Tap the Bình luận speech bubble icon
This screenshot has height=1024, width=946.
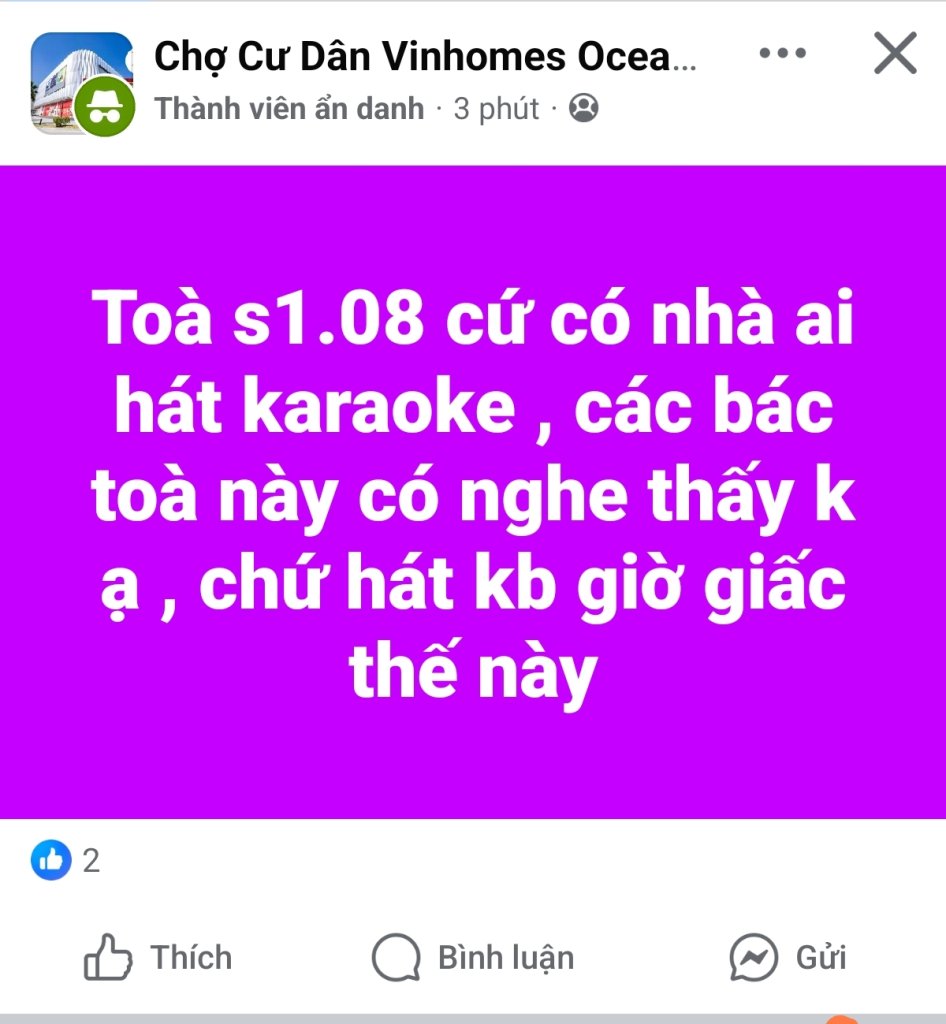396,957
